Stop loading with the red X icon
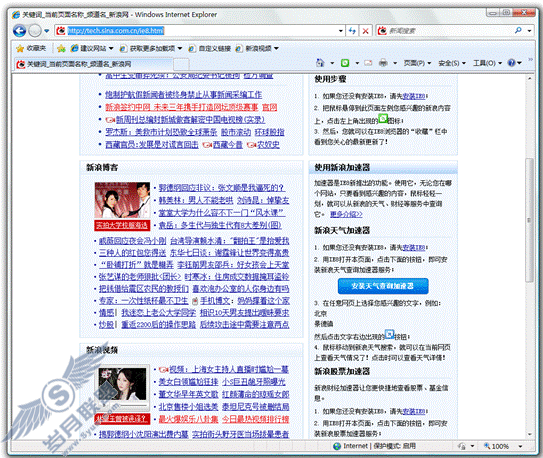Viewport: 543px width, 458px height. [x=365, y=31]
